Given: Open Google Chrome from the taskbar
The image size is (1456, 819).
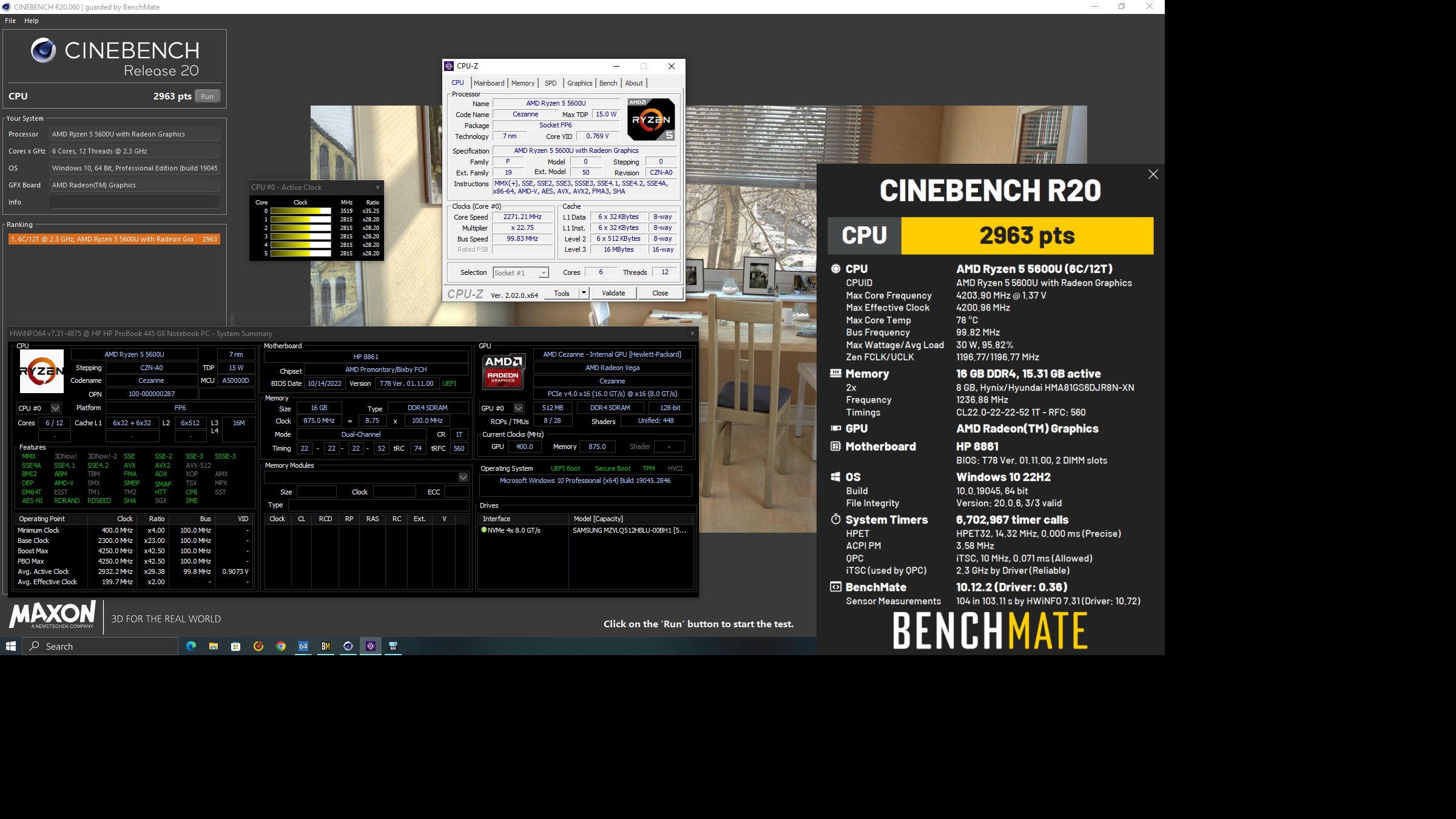Looking at the screenshot, I should pos(281,646).
